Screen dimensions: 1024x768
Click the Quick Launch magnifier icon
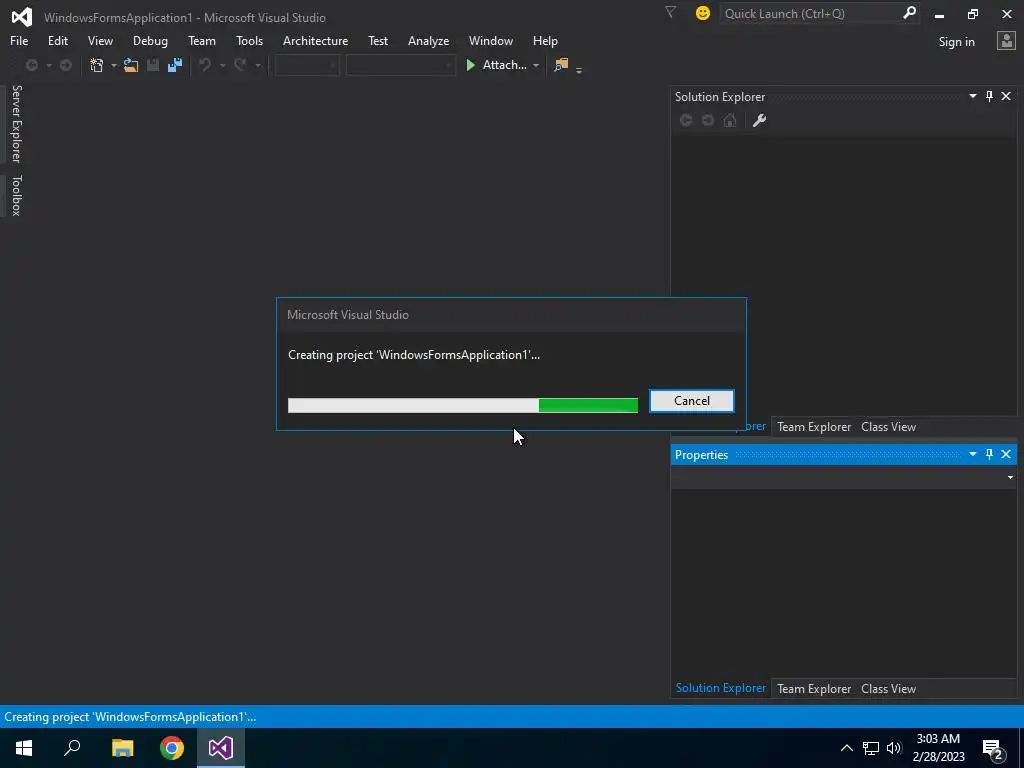pos(909,13)
